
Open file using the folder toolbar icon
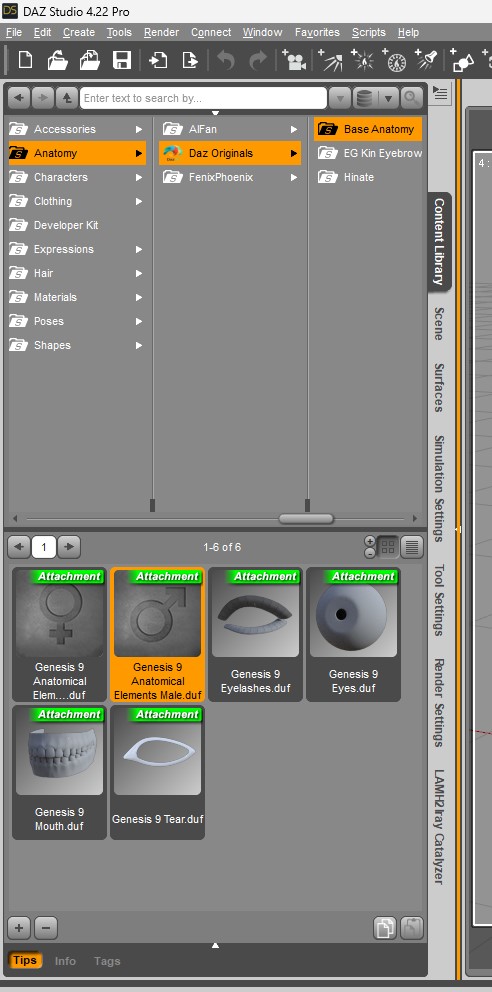tap(58, 60)
